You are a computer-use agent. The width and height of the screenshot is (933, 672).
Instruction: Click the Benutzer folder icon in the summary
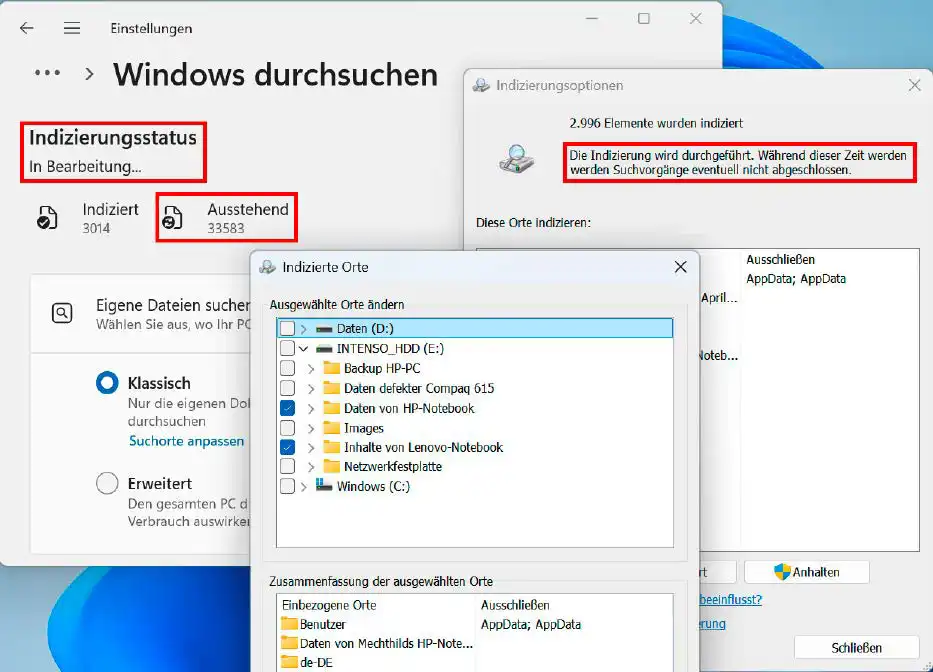pyautogui.click(x=288, y=623)
